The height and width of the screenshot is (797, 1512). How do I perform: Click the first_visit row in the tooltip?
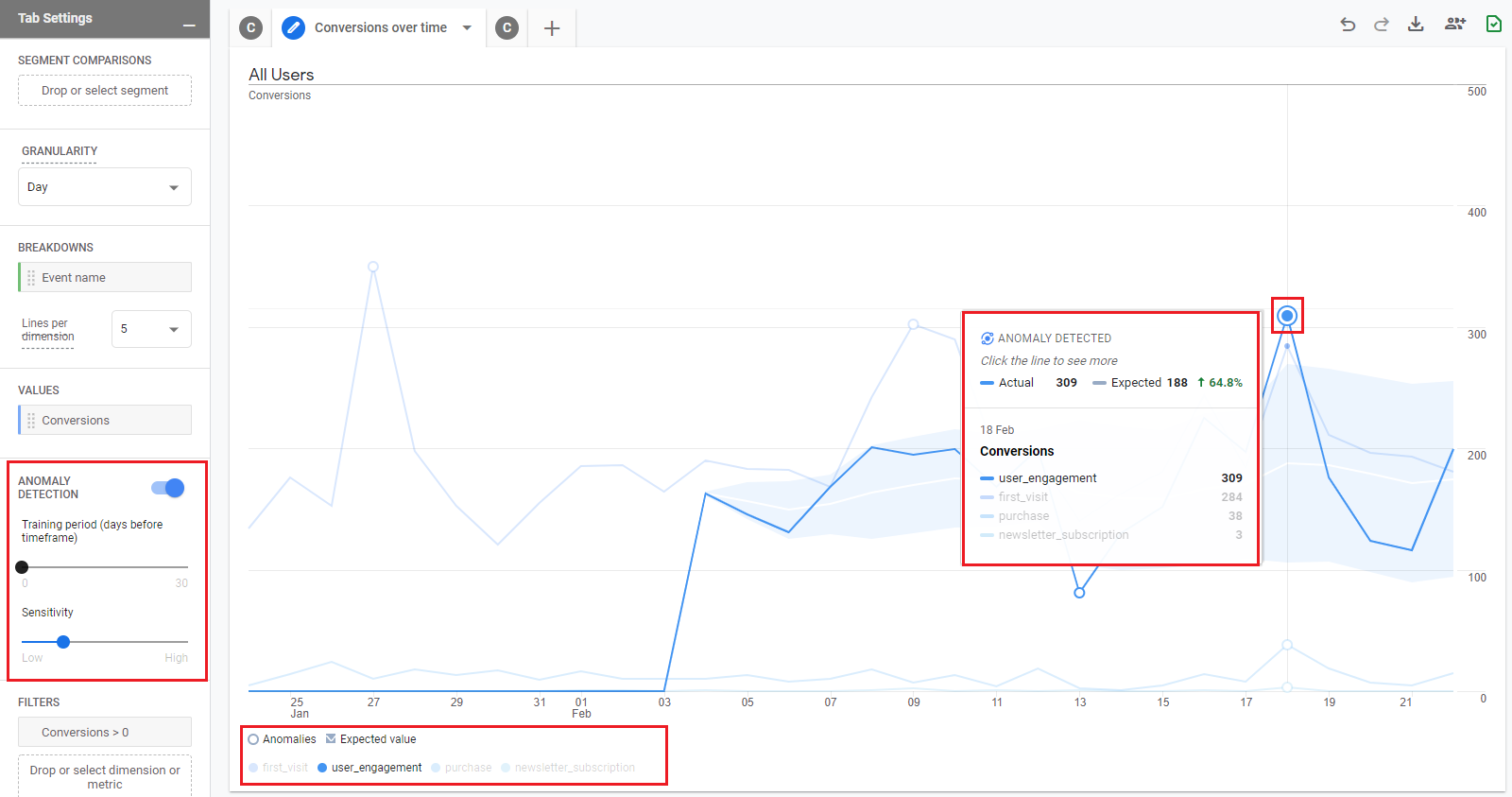pyautogui.click(x=1111, y=497)
